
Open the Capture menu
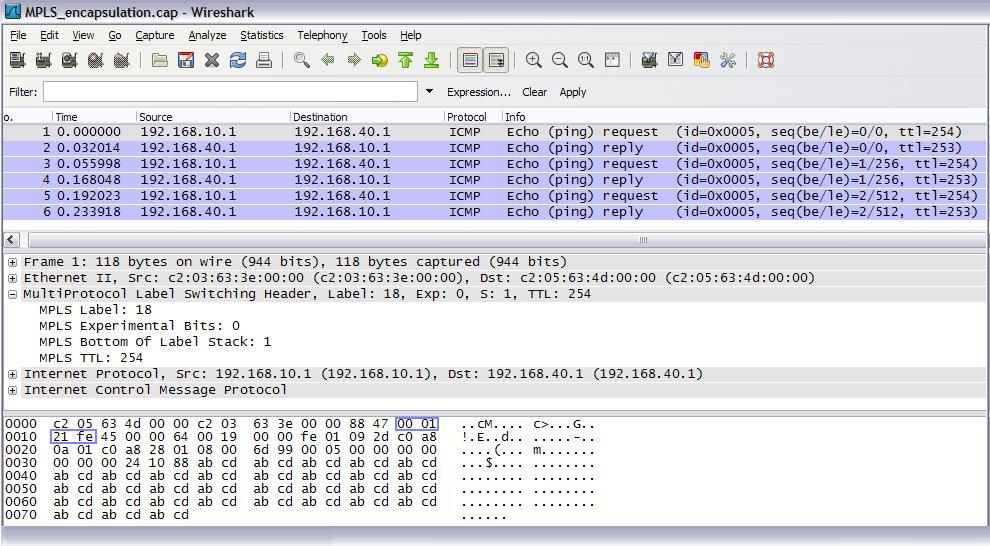(x=155, y=35)
